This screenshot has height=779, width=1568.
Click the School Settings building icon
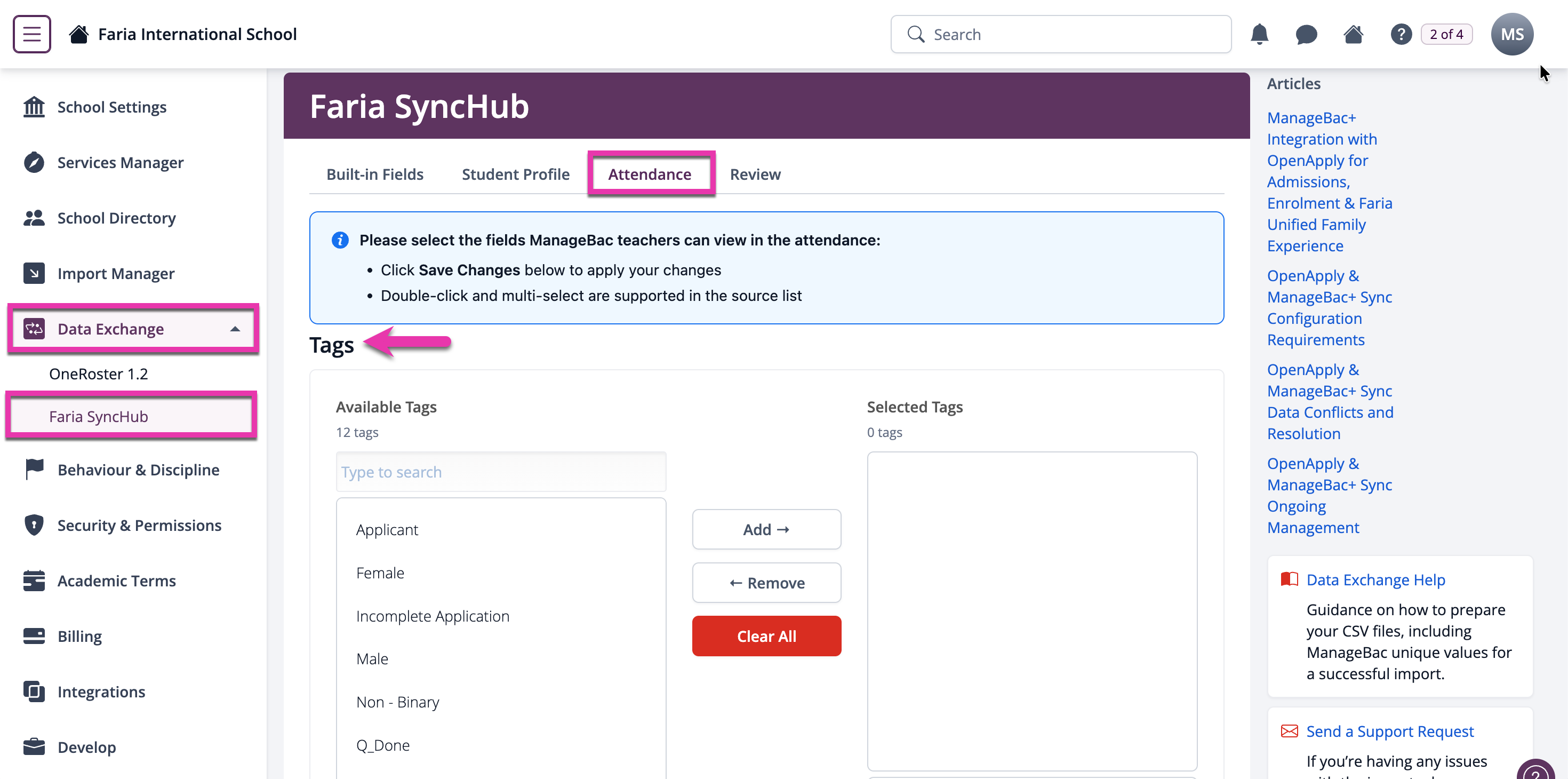[34, 107]
